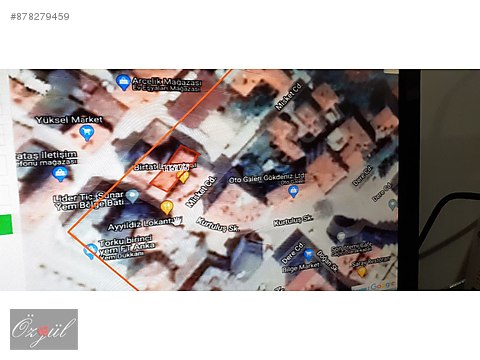
Task: Click the Oto Galeri Gökdeniz blue pin
Action: (293, 191)
